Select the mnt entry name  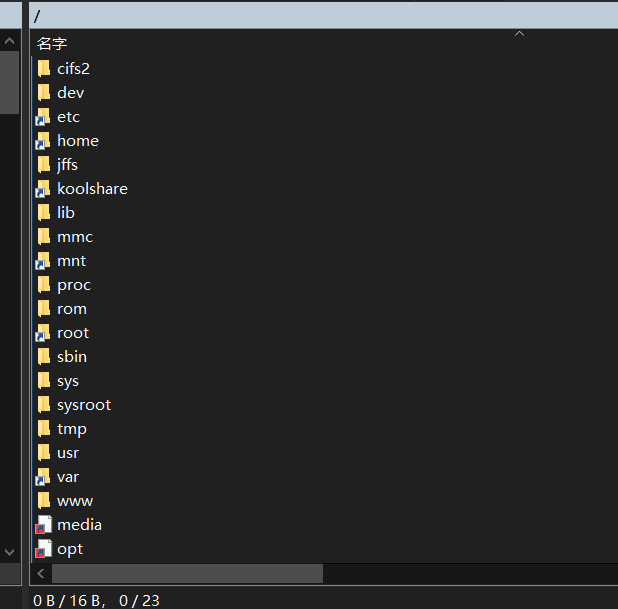point(71,261)
